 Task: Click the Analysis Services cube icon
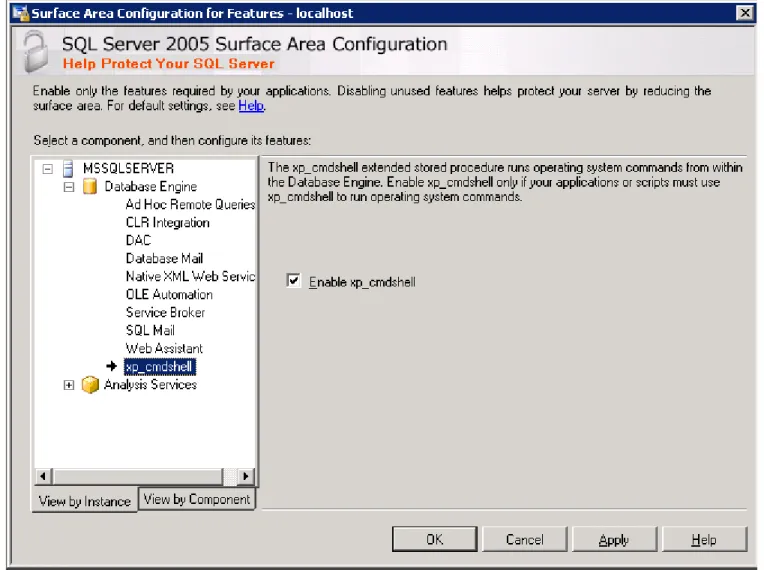(x=90, y=385)
